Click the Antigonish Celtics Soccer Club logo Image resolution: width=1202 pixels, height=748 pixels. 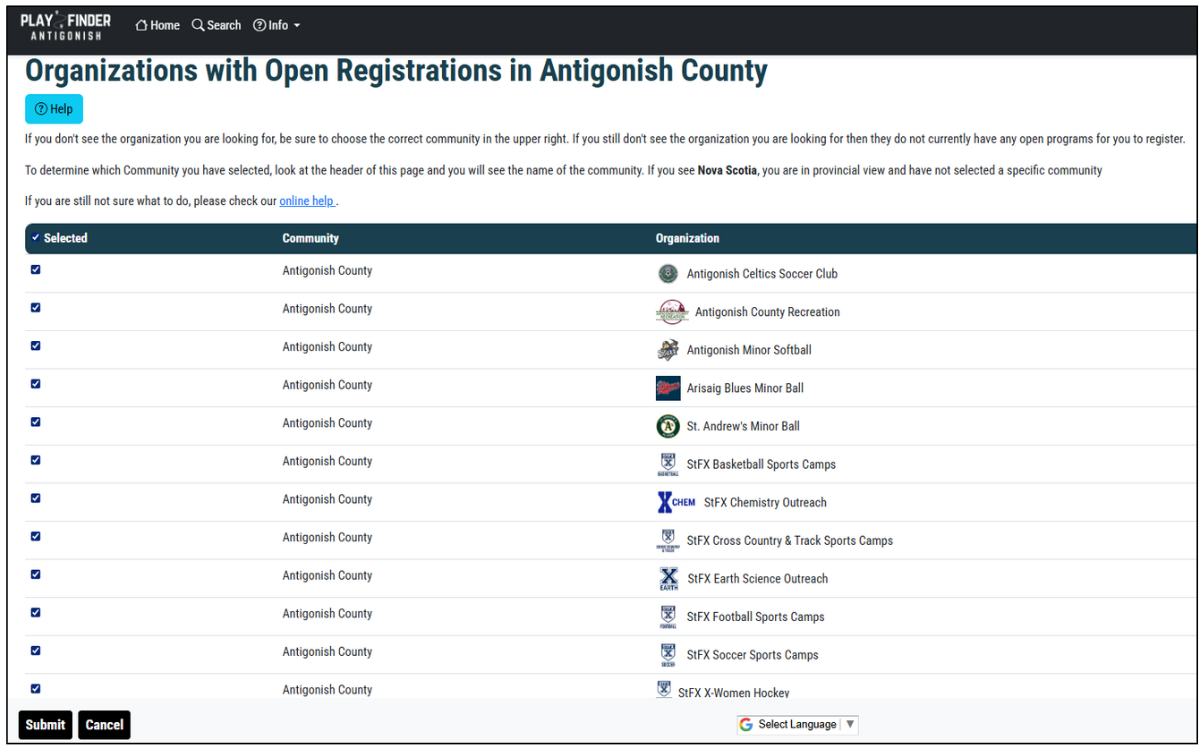[x=668, y=274]
